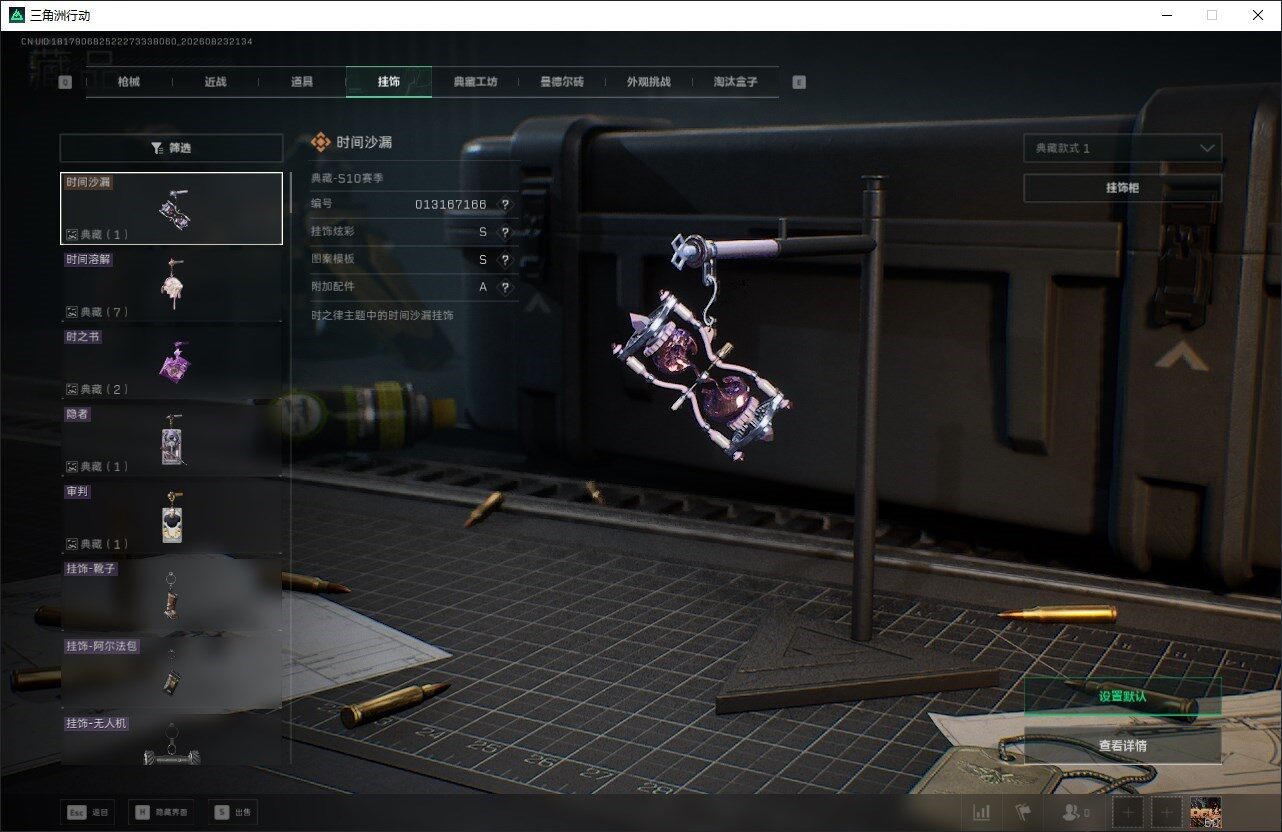
Task: Maximize the 三角洲行动 window
Action: pyautogui.click(x=1213, y=15)
